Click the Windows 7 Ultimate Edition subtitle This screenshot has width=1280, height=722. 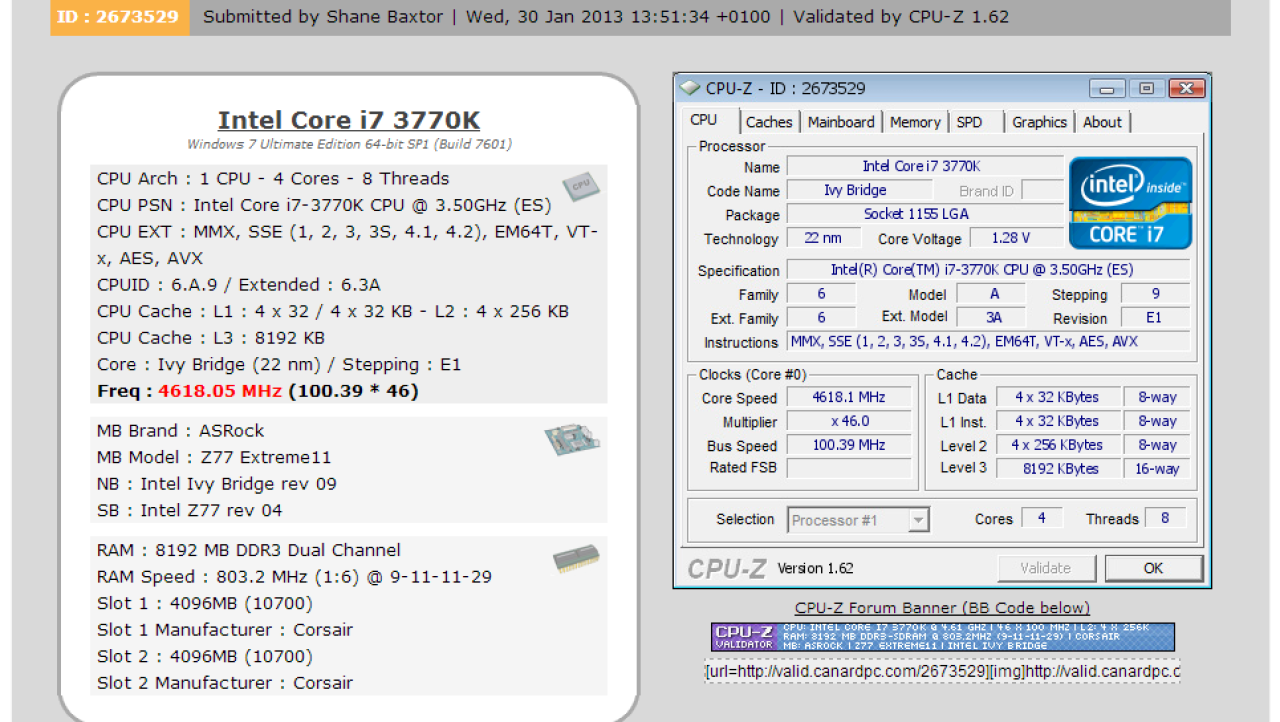(x=349, y=144)
